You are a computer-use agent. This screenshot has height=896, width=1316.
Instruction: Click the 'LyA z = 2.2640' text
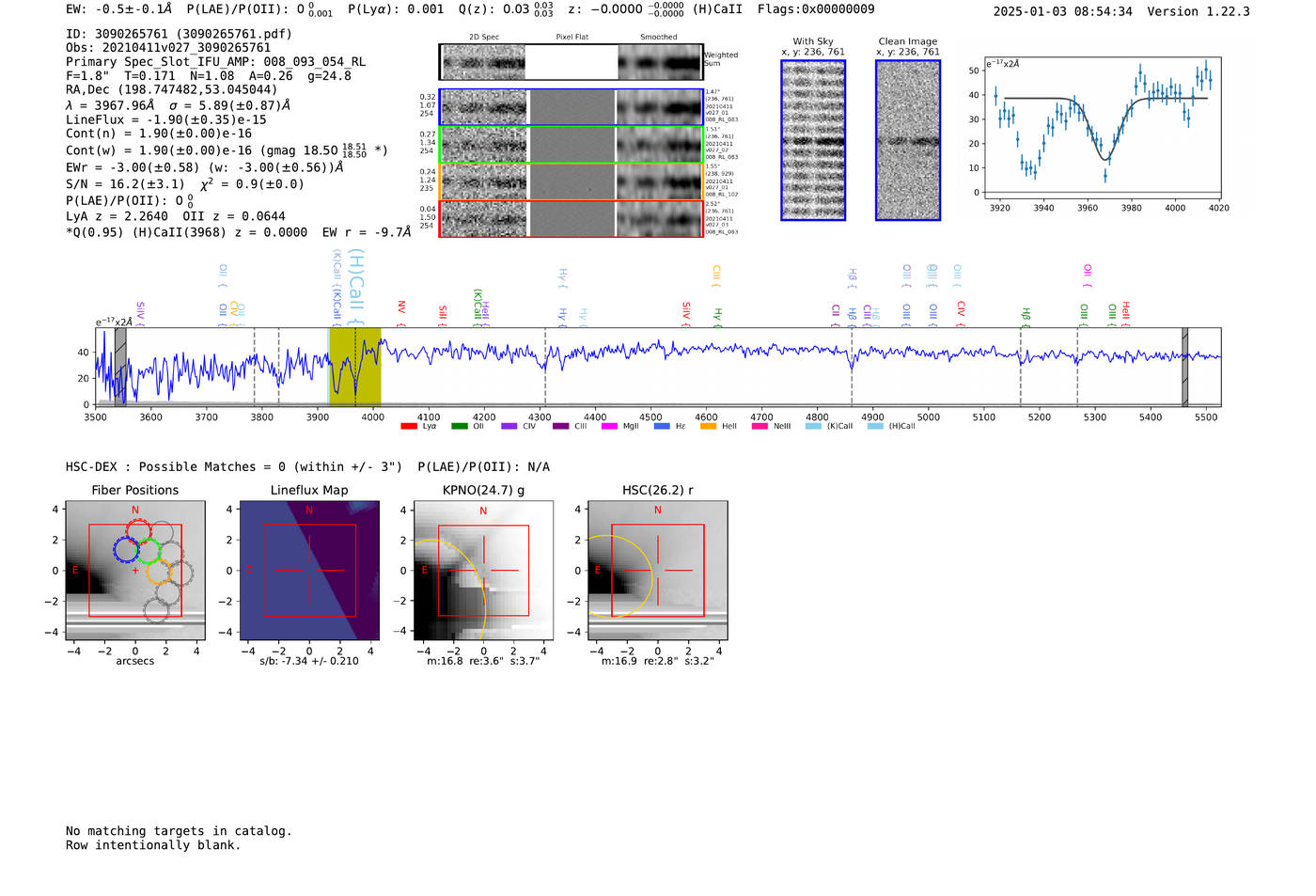coord(117,216)
